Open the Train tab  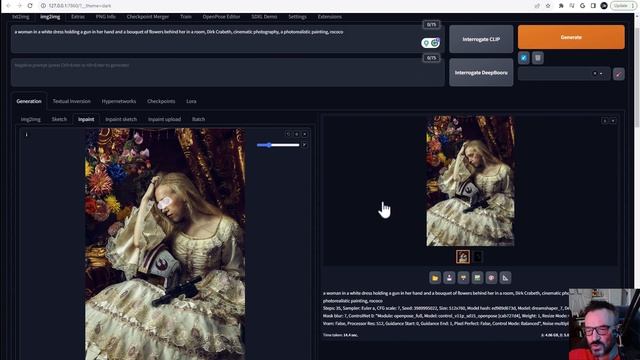coord(186,17)
